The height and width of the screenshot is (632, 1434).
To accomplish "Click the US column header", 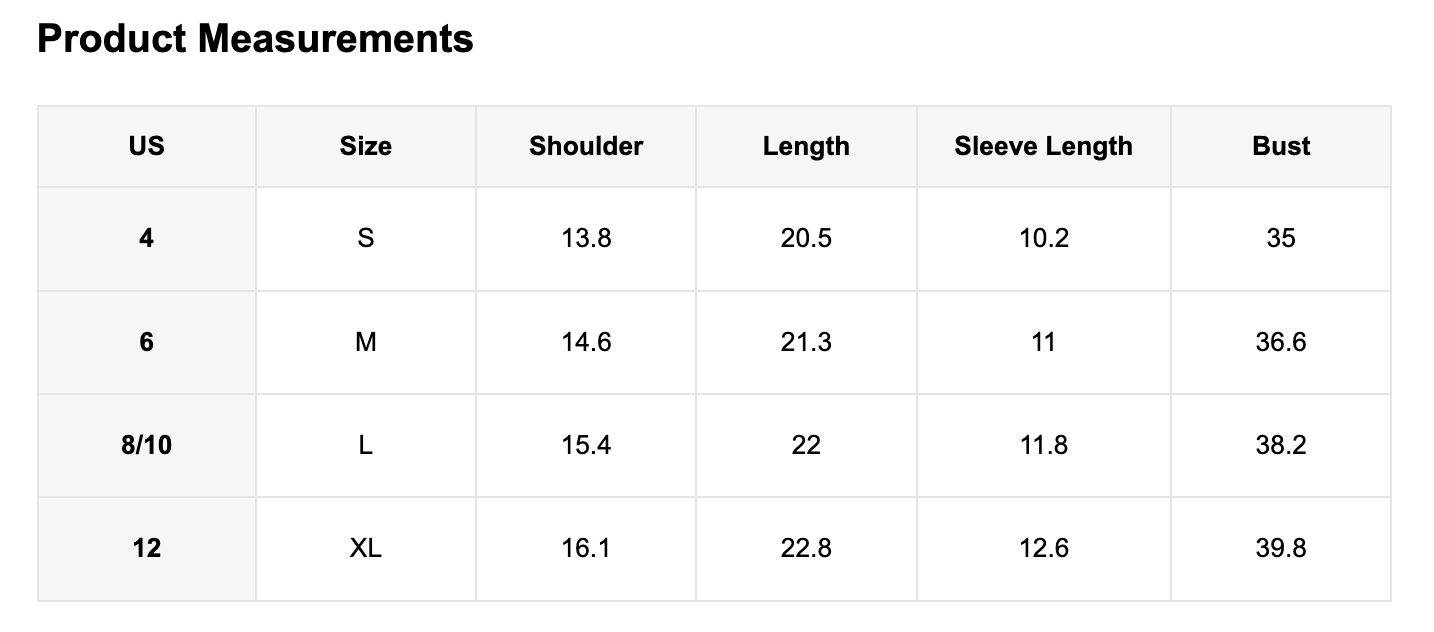I will click(x=146, y=146).
